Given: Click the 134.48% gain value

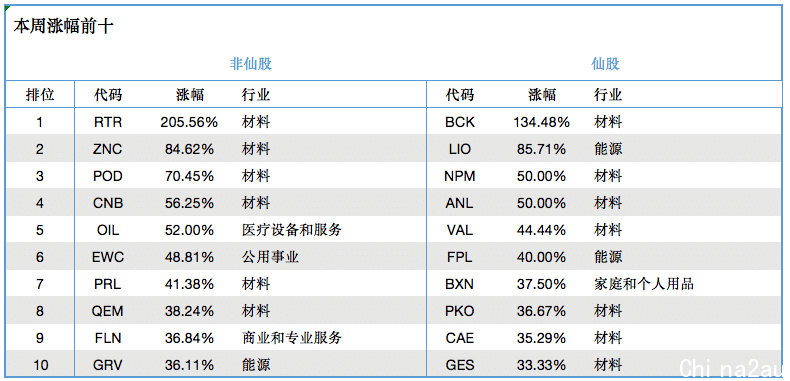Looking at the screenshot, I should [x=541, y=122].
